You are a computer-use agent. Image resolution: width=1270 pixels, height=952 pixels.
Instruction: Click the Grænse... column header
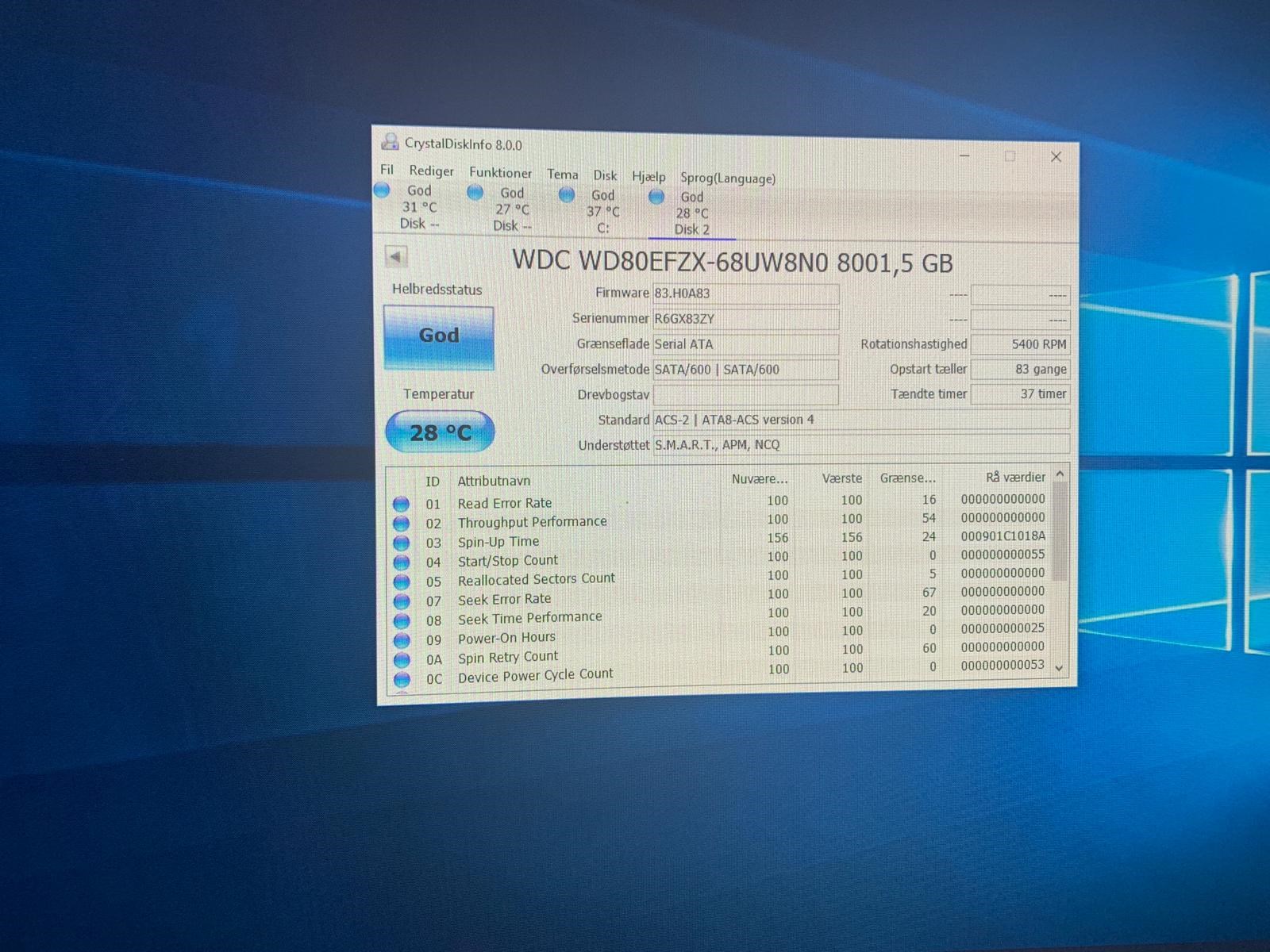908,478
